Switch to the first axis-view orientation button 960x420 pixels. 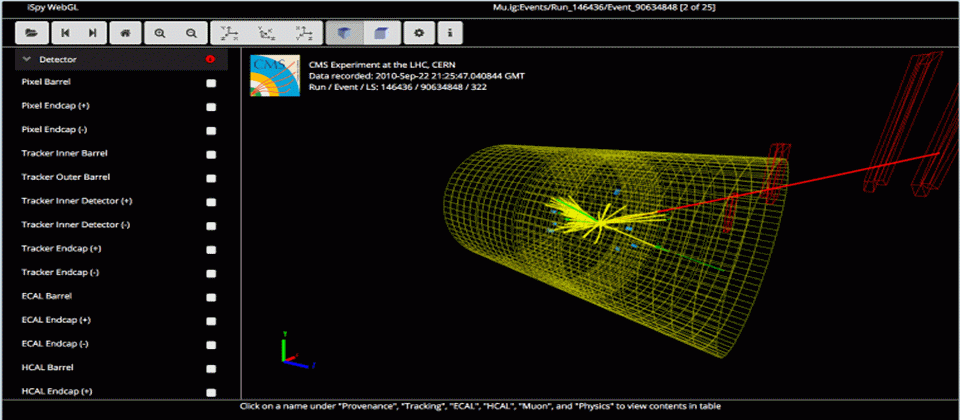coord(228,33)
